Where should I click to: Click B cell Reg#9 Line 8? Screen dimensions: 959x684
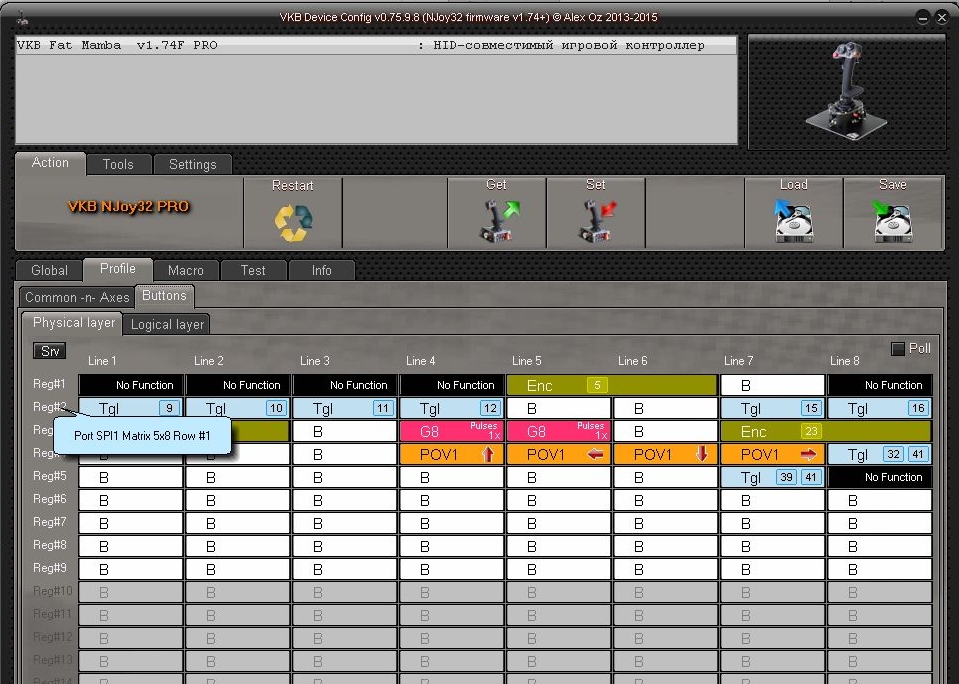tap(879, 569)
